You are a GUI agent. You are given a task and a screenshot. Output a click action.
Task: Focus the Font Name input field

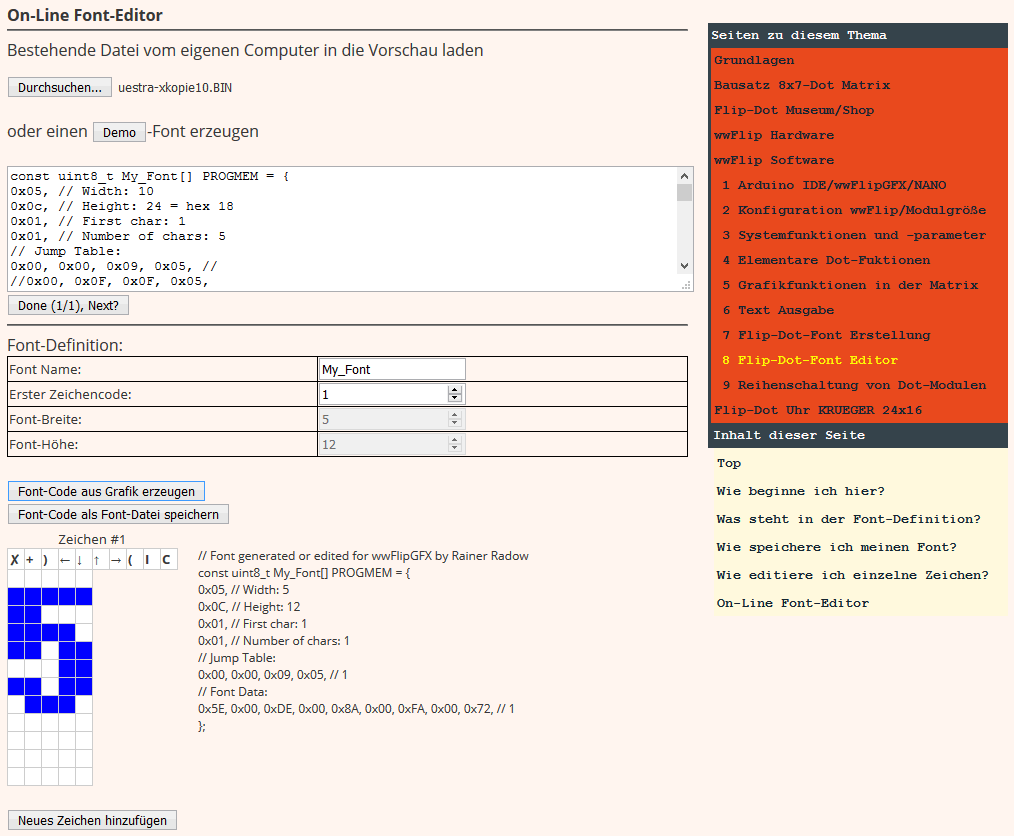pos(392,369)
